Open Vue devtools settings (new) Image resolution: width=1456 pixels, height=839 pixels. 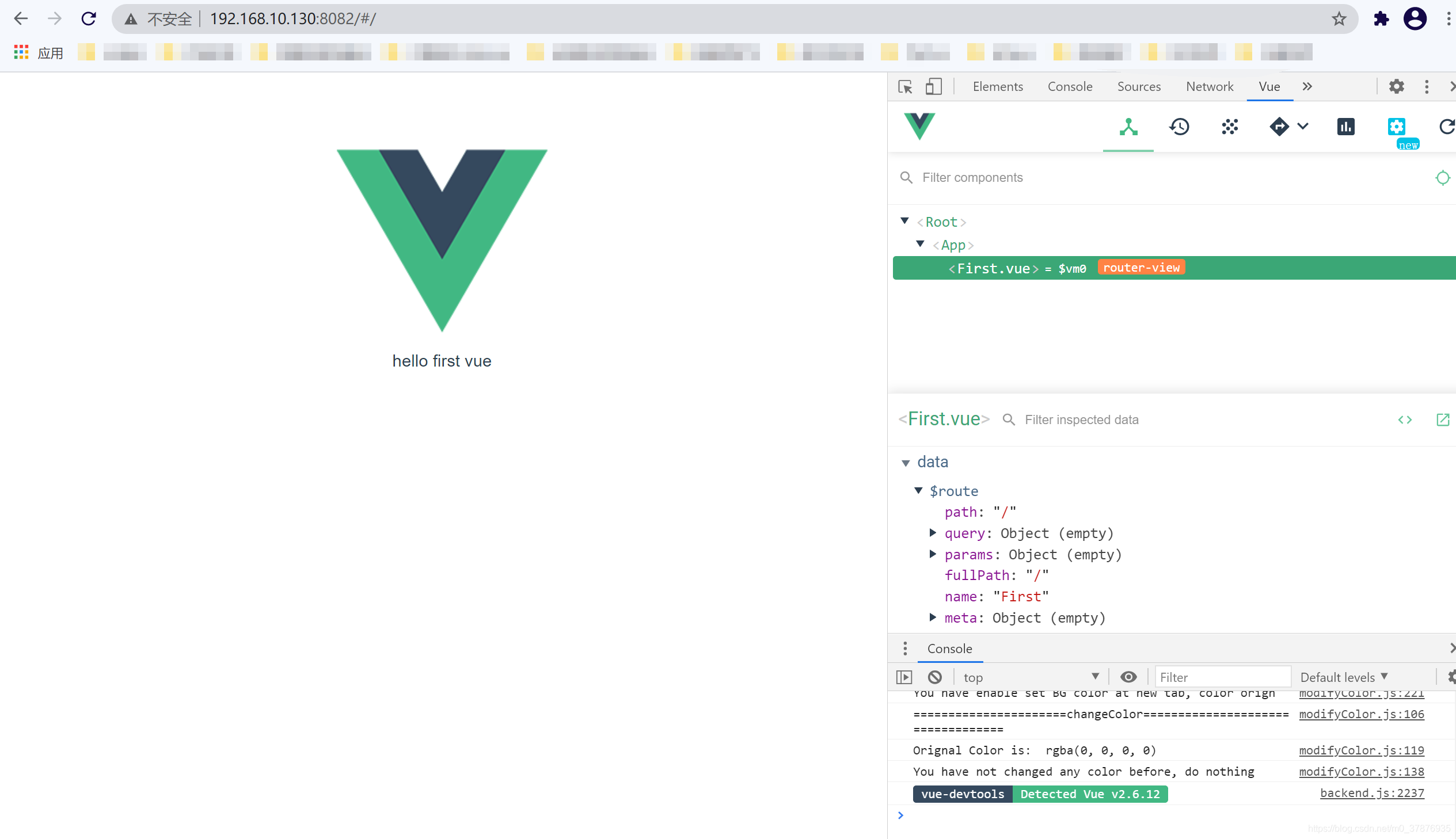point(1396,127)
